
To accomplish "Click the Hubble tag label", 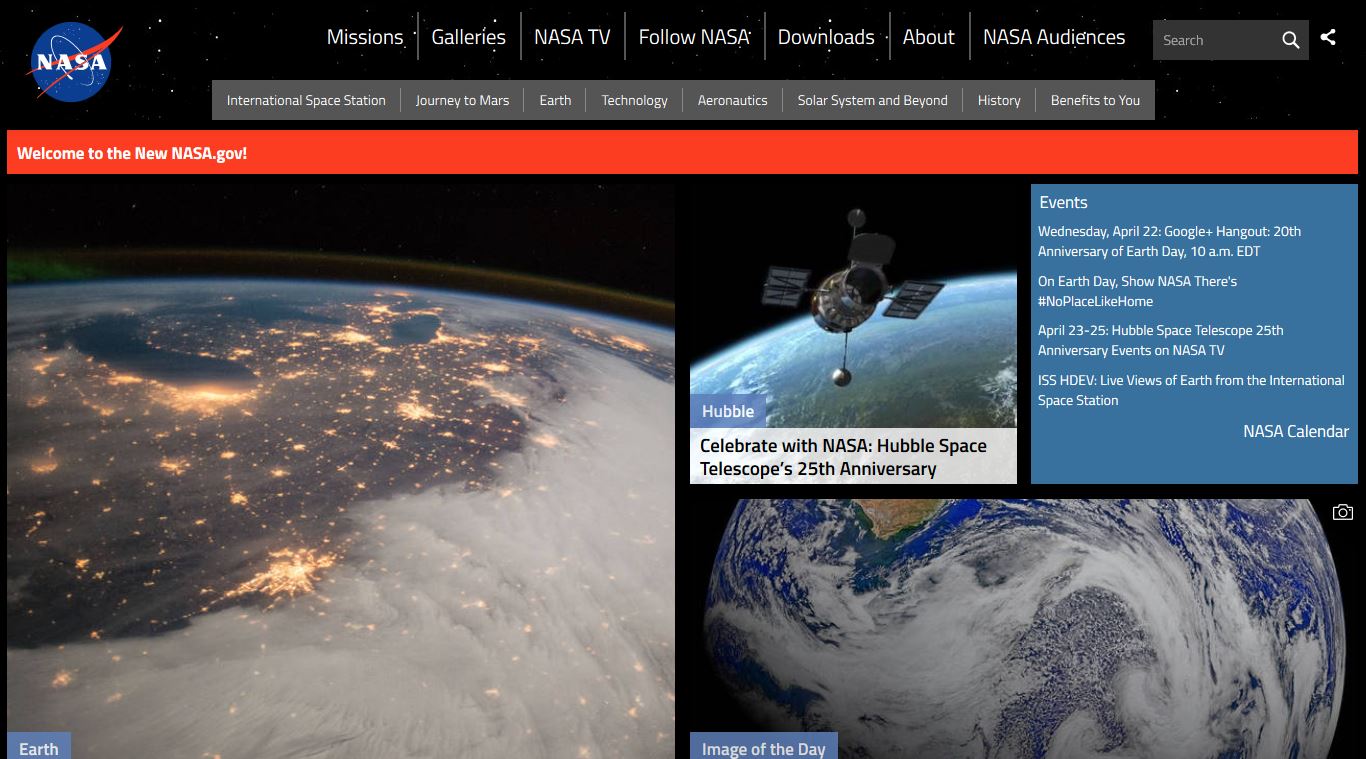I will tap(728, 411).
